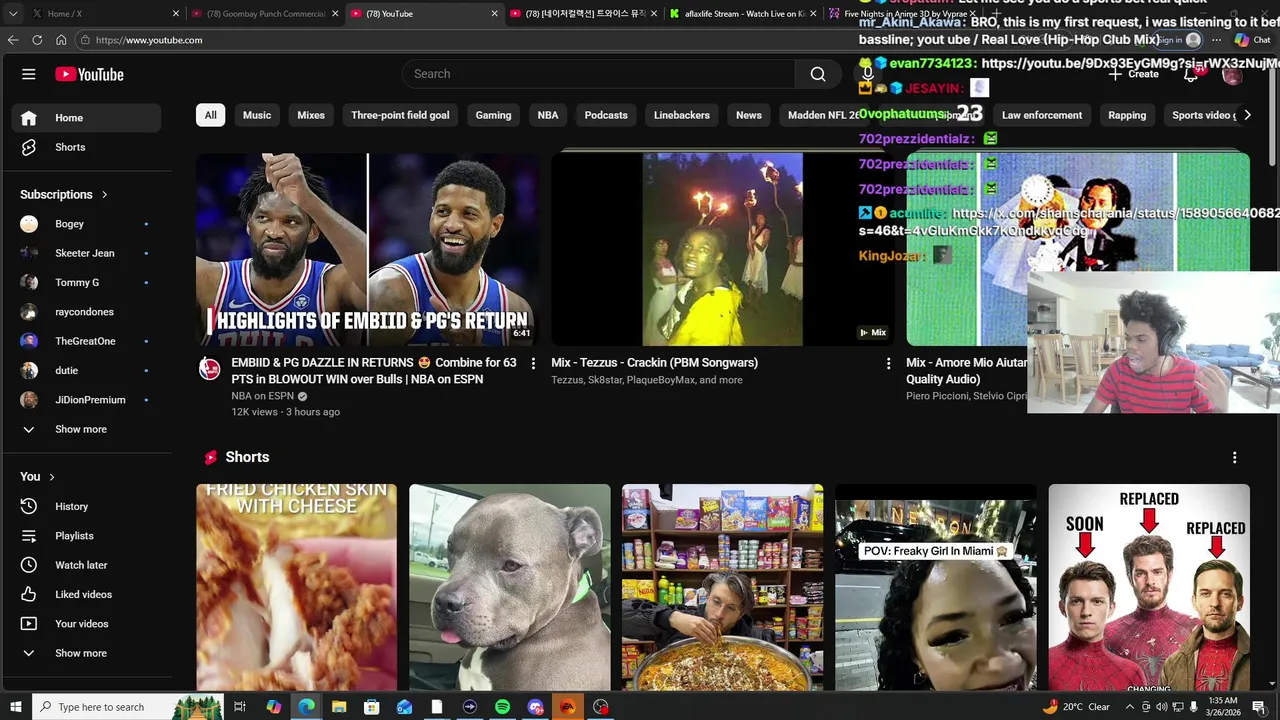Select the Linebackers filter chip

click(682, 115)
